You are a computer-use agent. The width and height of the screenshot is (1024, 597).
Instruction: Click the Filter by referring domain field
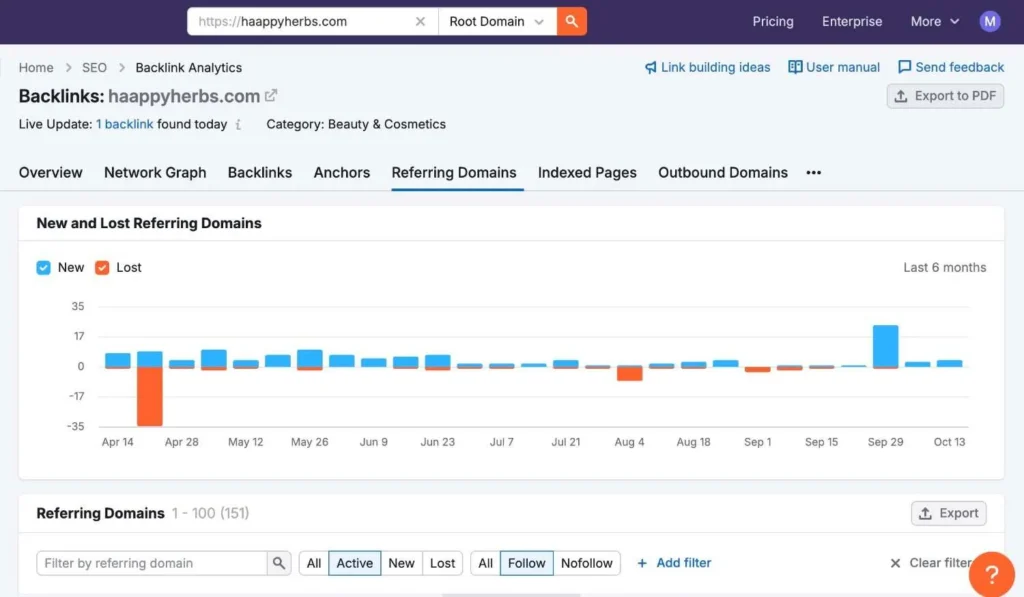point(152,563)
